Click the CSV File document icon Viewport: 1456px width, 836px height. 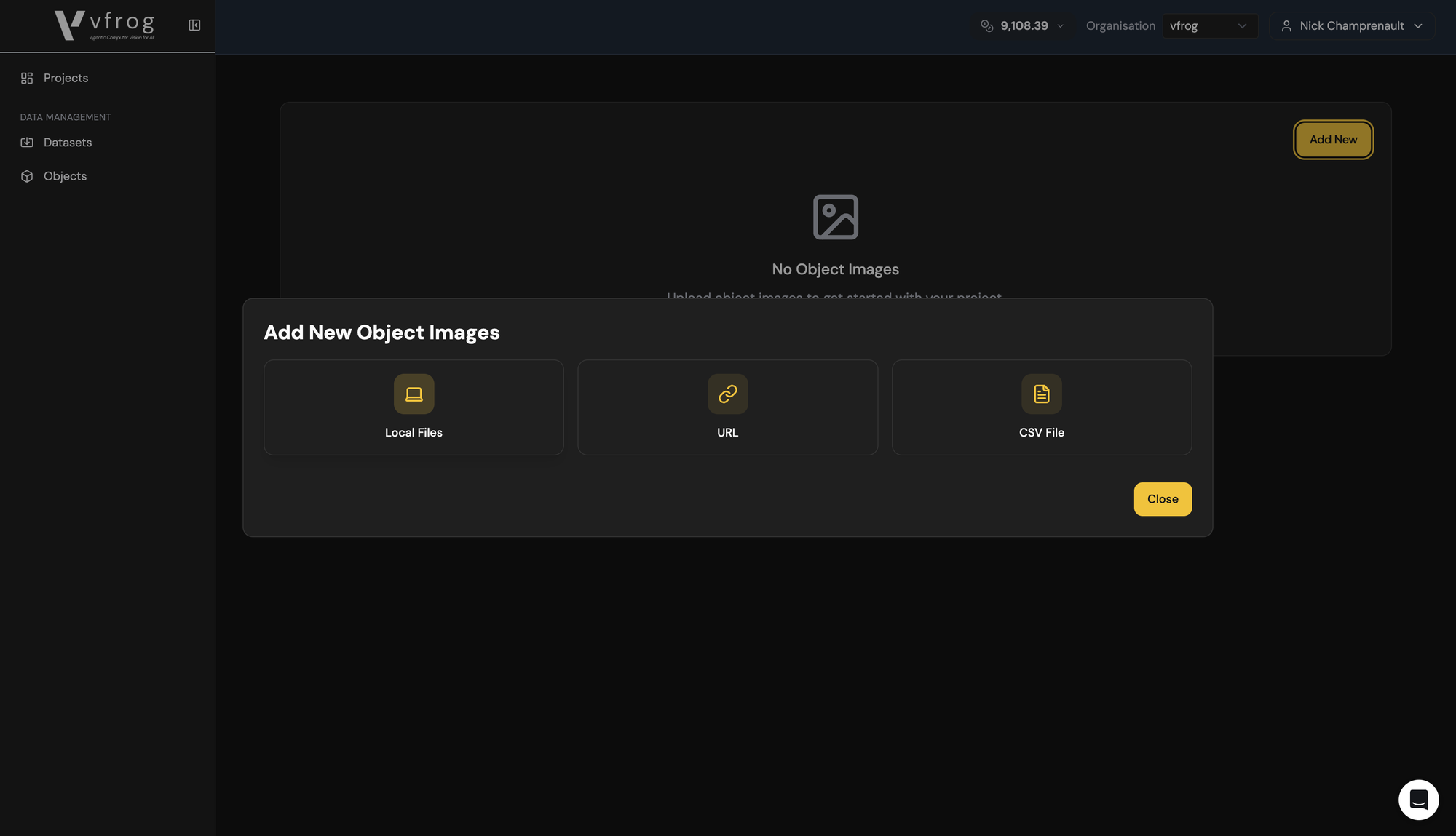(x=1041, y=394)
